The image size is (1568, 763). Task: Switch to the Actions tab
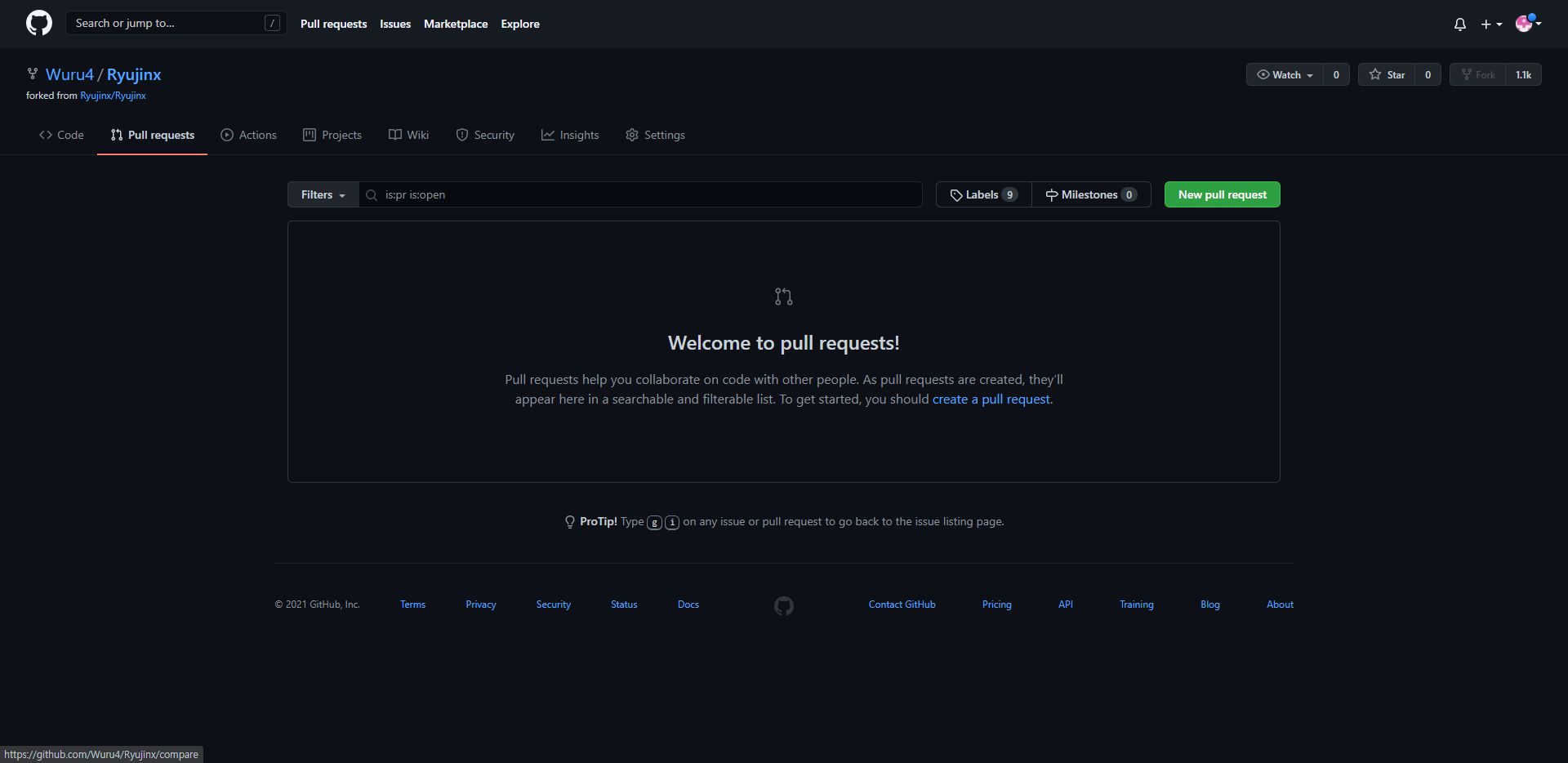[249, 135]
